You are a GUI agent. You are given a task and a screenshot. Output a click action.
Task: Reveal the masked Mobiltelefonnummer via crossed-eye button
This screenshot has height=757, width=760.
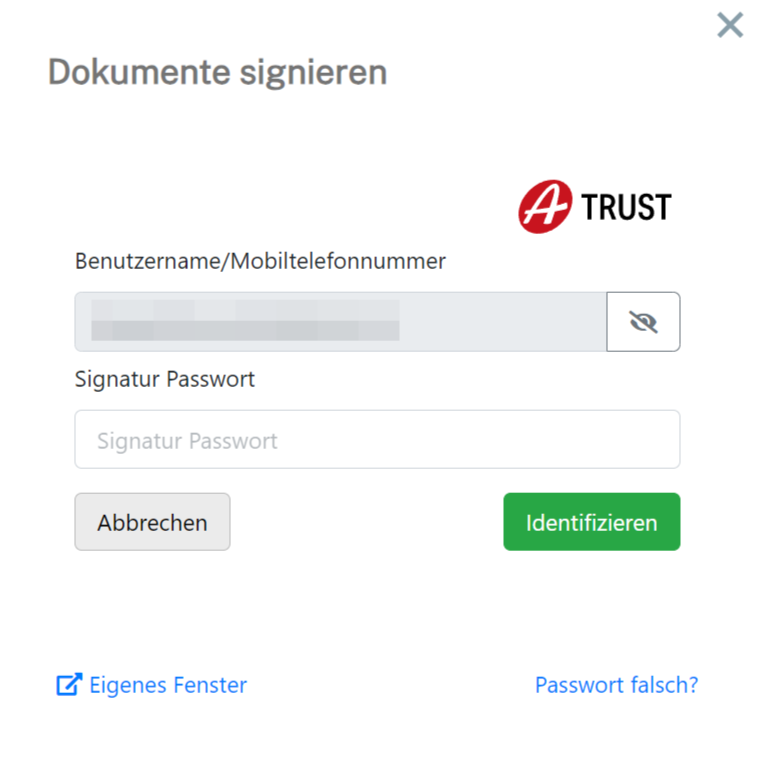point(643,321)
